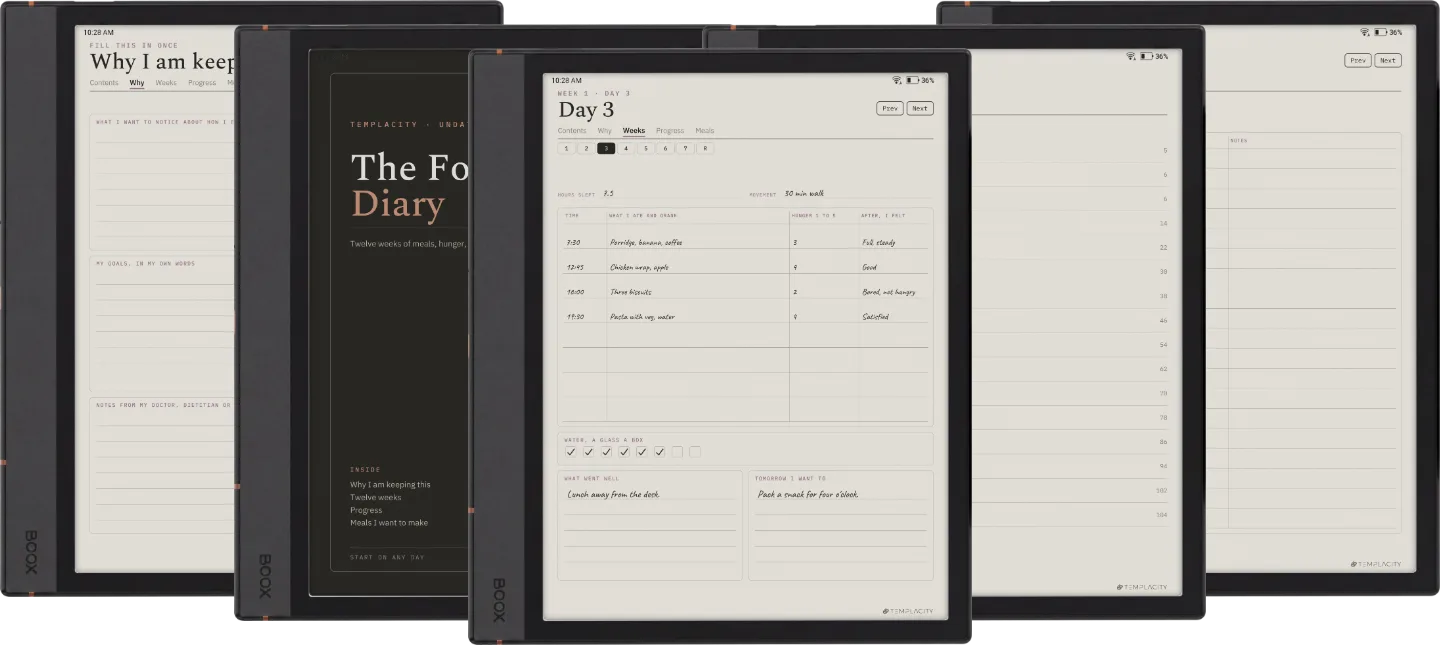This screenshot has height=646, width=1440.
Task: Open the Meals tab on Day 3
Action: click(705, 131)
